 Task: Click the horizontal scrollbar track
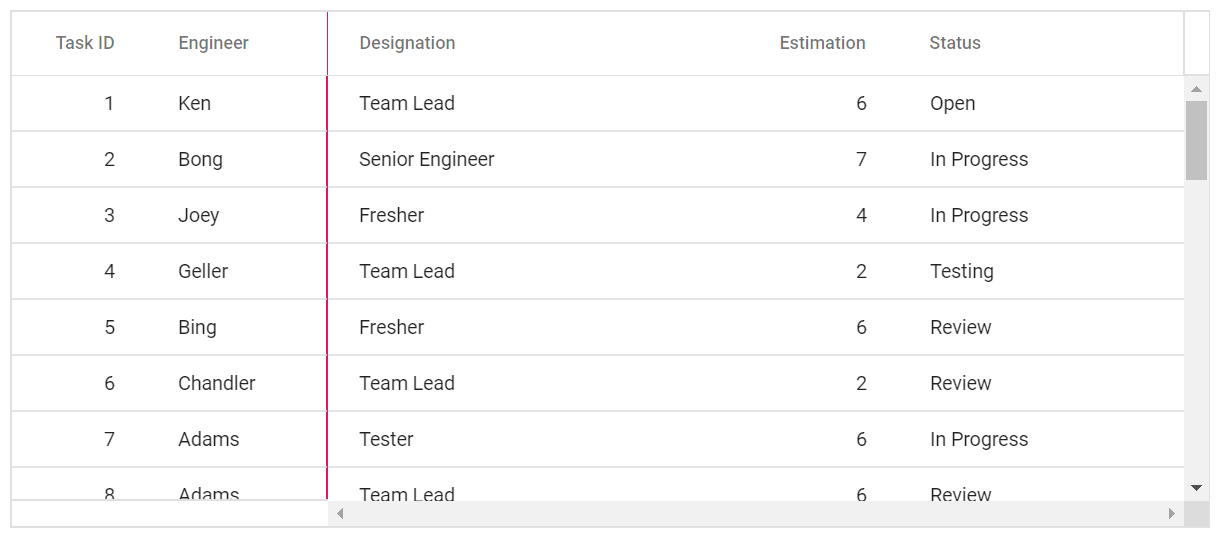756,513
